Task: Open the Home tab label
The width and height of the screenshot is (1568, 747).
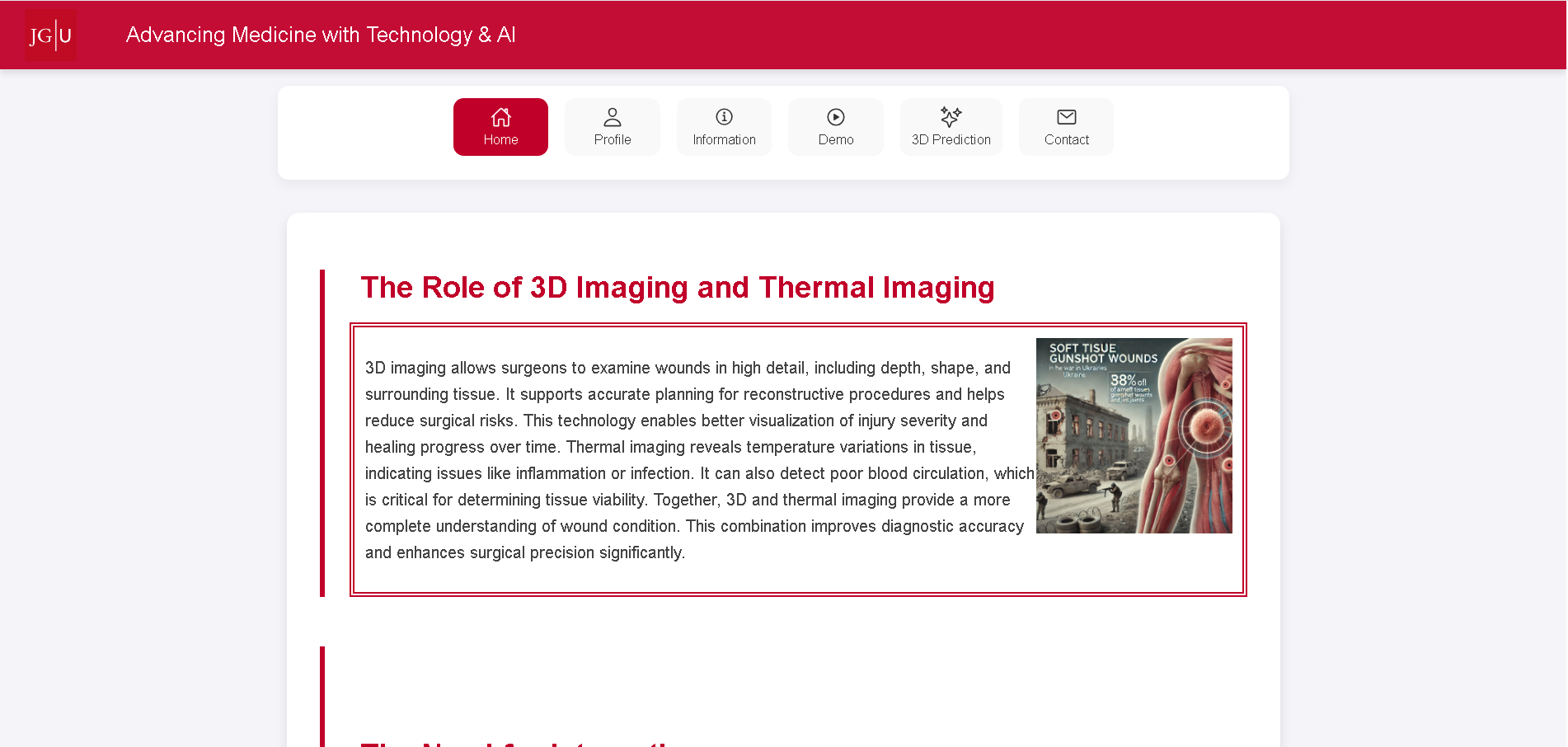Action: pos(500,140)
